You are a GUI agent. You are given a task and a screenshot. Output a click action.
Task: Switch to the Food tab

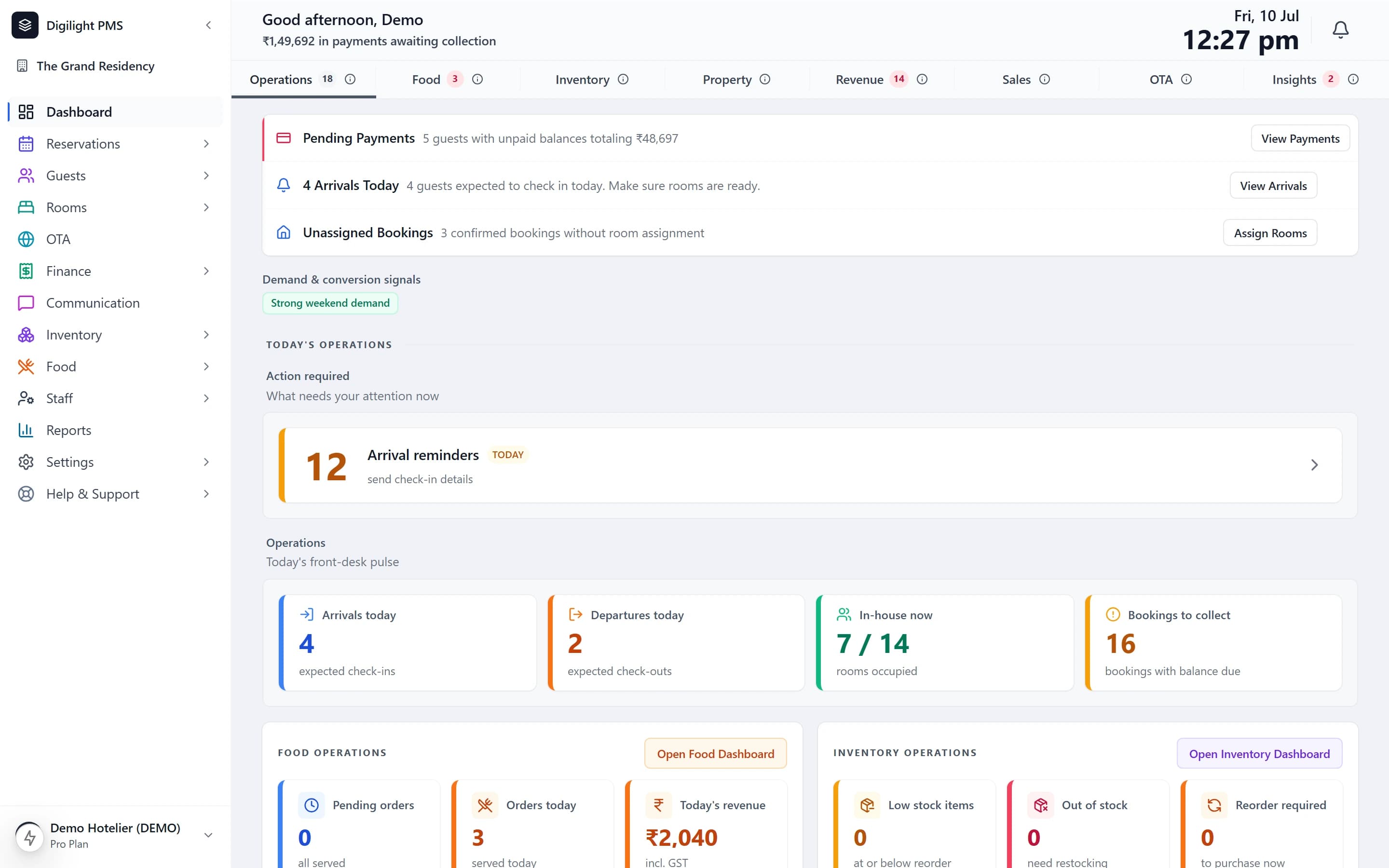(448, 79)
